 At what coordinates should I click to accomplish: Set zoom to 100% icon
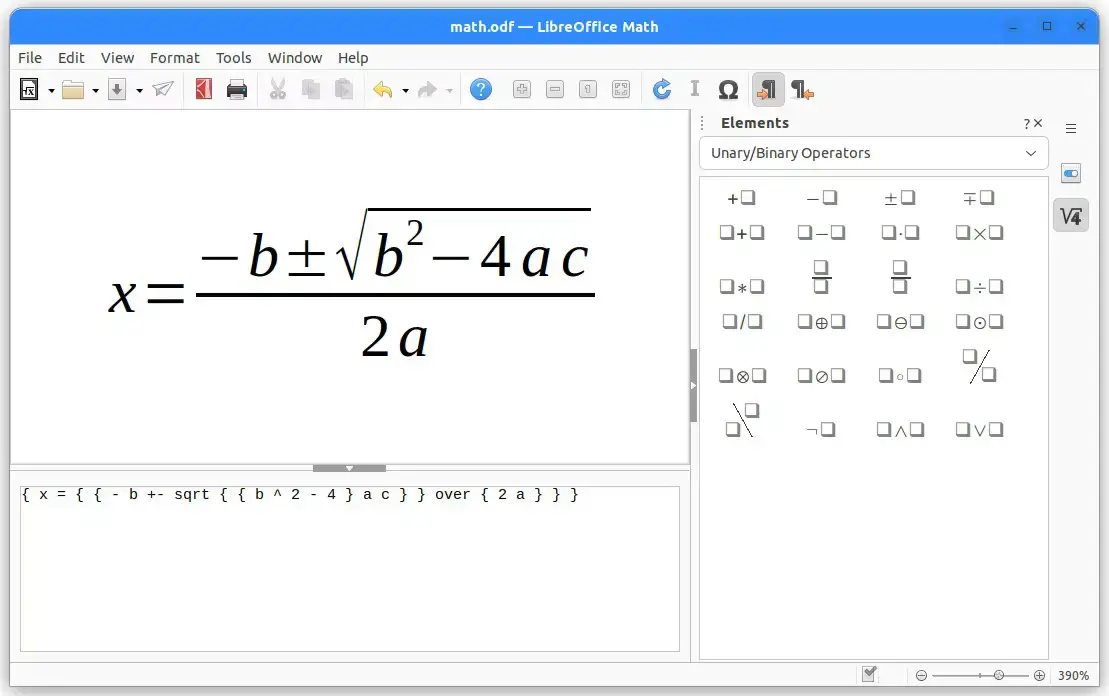(588, 89)
